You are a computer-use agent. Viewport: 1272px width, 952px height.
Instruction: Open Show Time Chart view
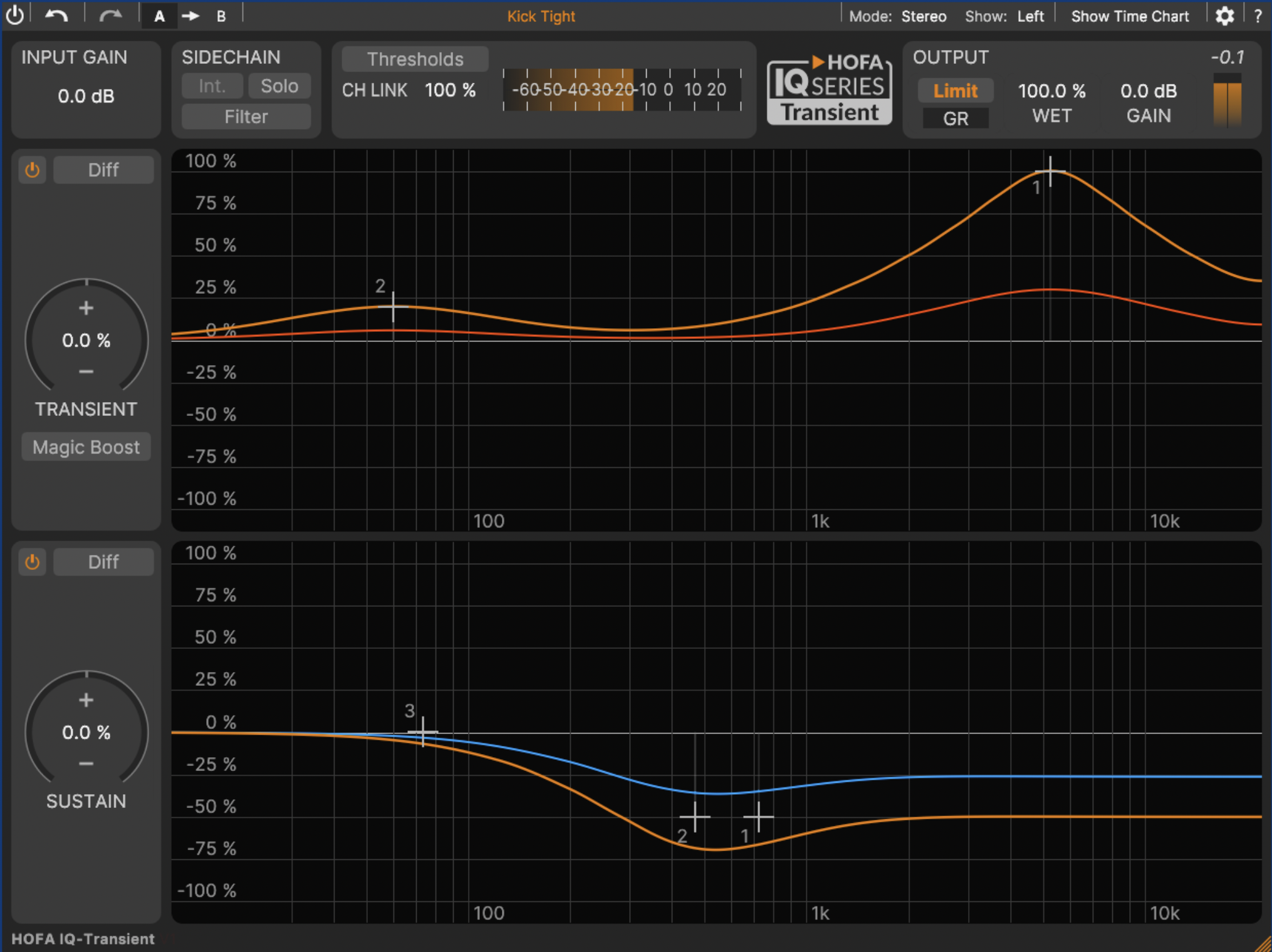coord(1130,16)
